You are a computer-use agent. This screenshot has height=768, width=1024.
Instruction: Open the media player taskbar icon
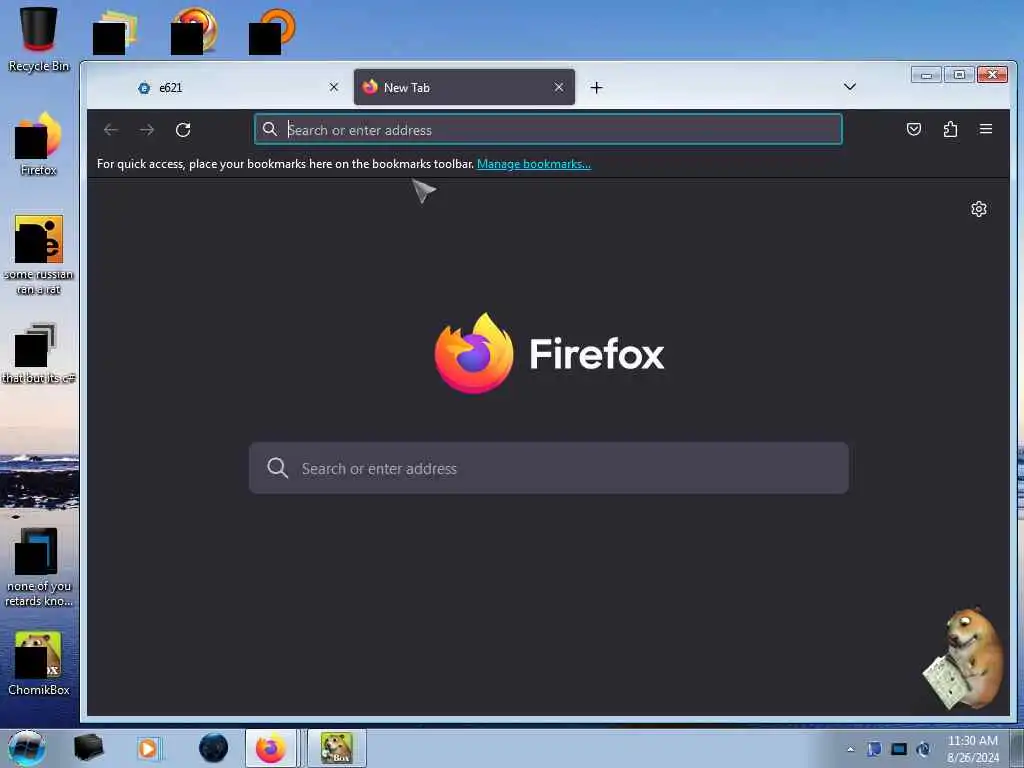(148, 748)
